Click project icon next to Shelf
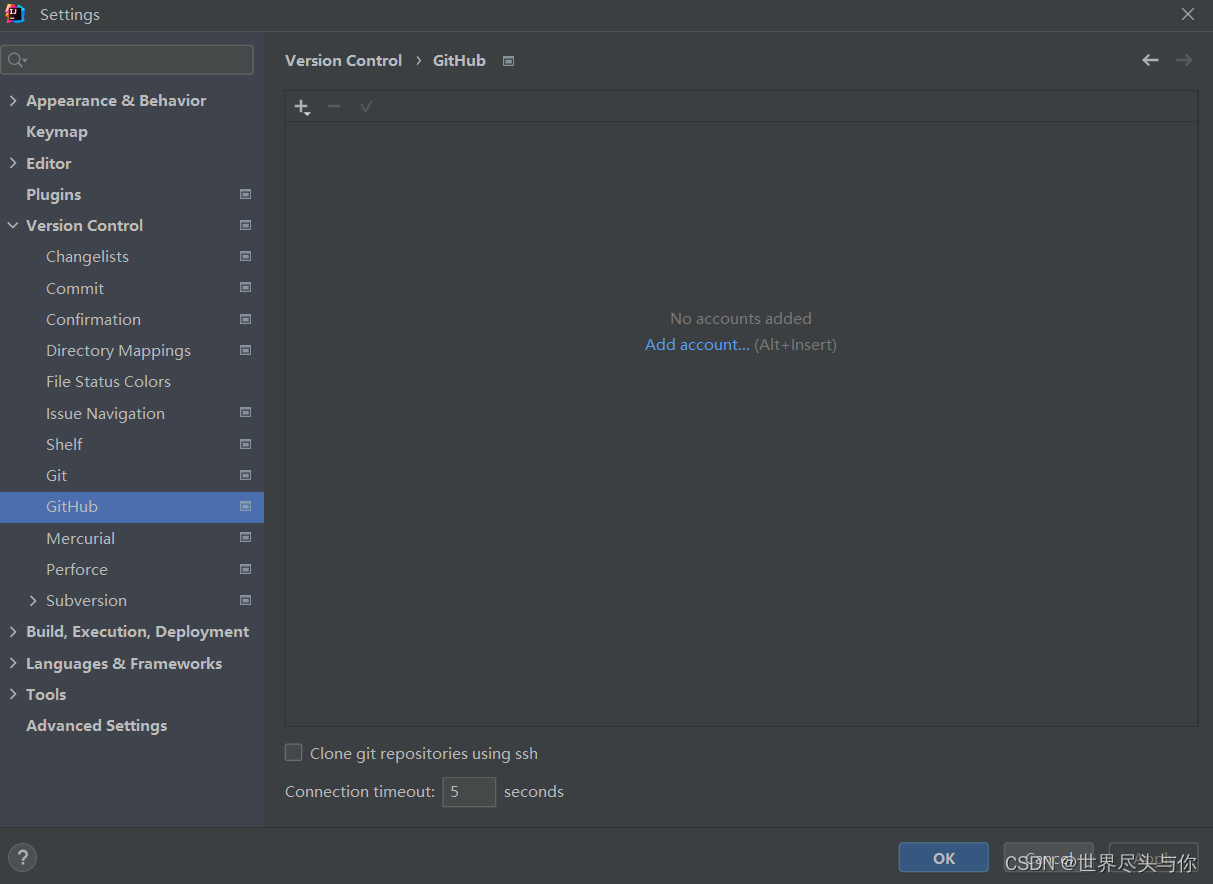The height and width of the screenshot is (884, 1213). pos(245,443)
